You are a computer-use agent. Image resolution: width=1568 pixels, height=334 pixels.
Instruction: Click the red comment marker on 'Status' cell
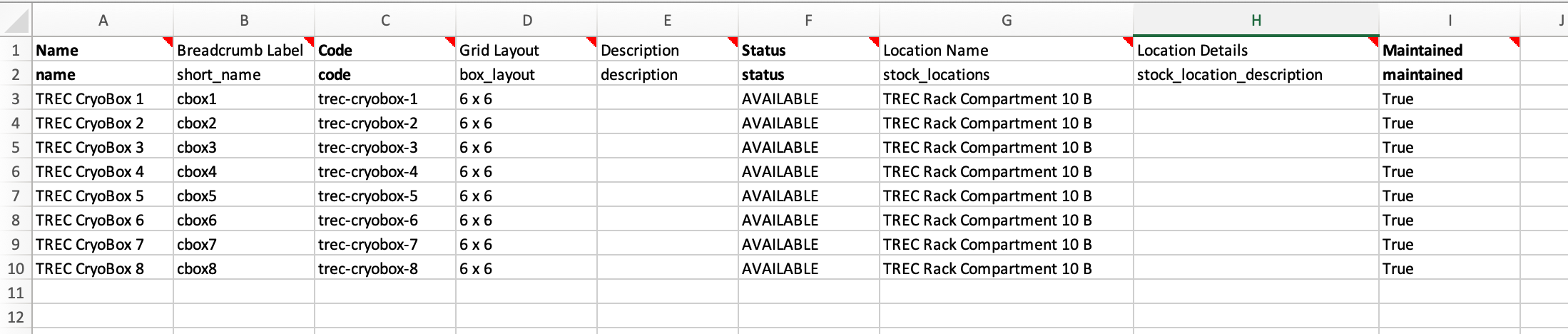click(875, 41)
